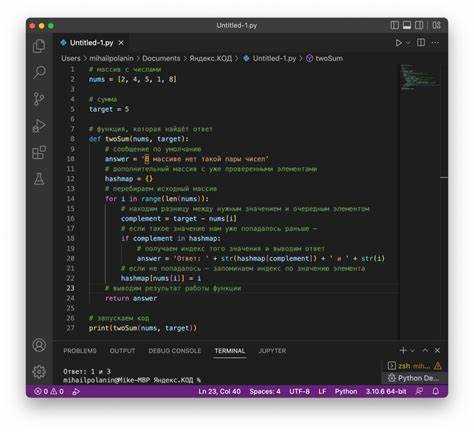474x432 pixels.
Task: Toggle the primary side bar layout icon
Action: (x=395, y=25)
